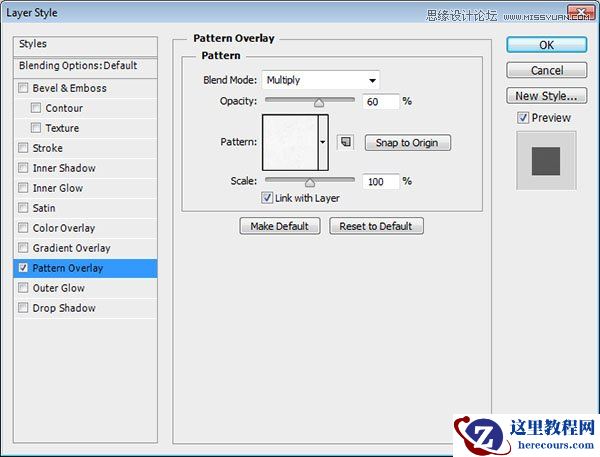Enable the Drop Shadow checkbox
The height and width of the screenshot is (457, 600).
click(23, 307)
